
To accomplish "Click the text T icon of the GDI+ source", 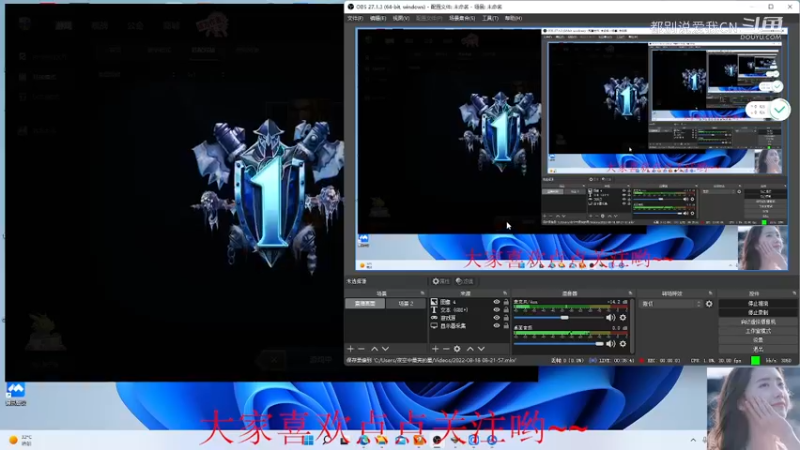I will (434, 310).
